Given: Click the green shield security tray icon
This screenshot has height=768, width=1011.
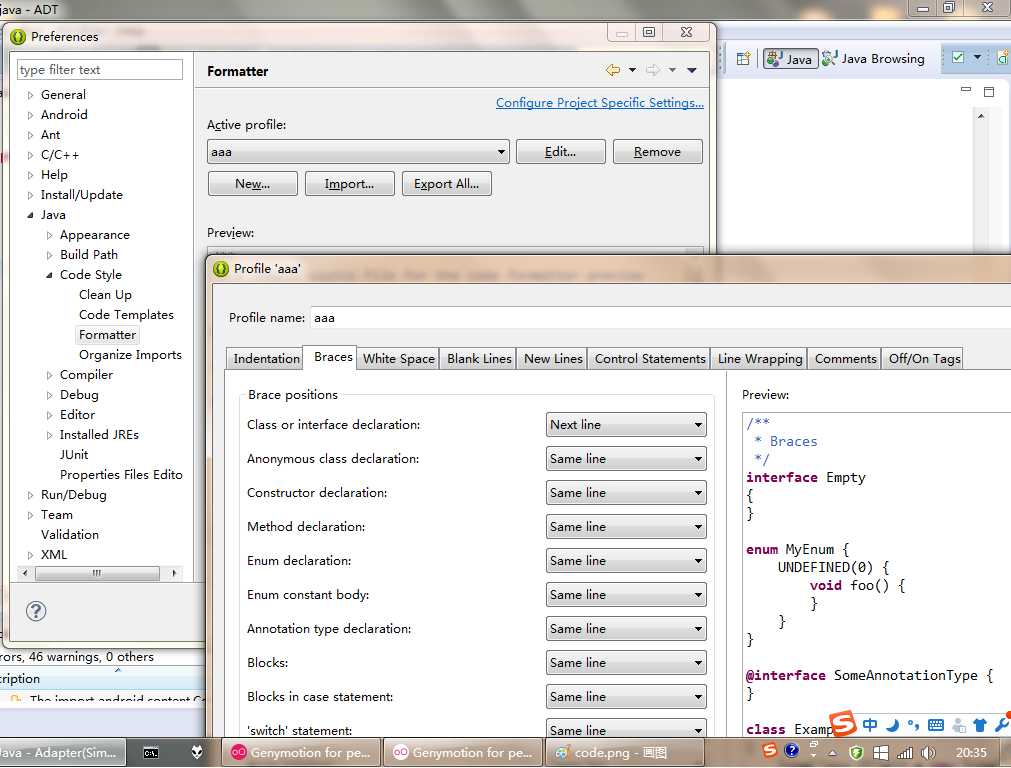Looking at the screenshot, I should pyautogui.click(x=856, y=753).
